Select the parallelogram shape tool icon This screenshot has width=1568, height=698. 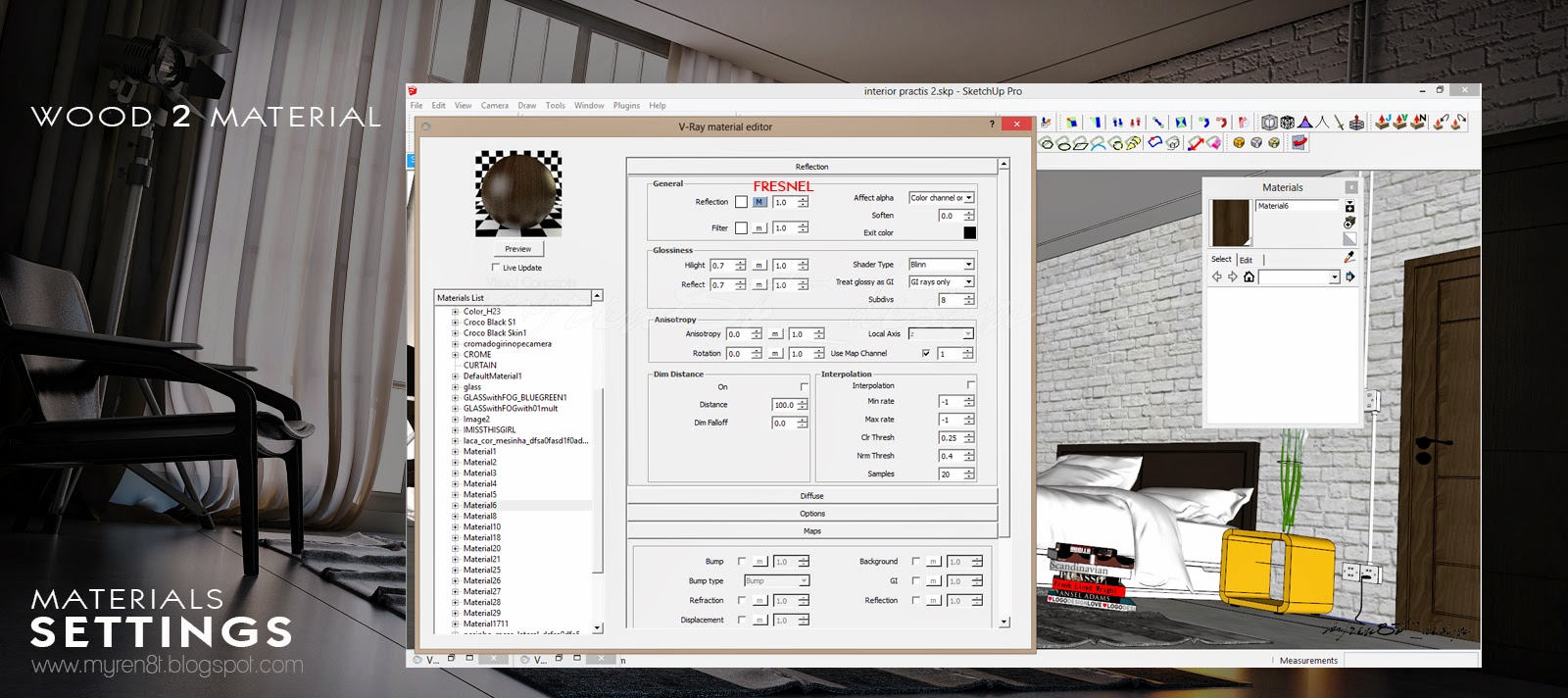[x=1080, y=143]
